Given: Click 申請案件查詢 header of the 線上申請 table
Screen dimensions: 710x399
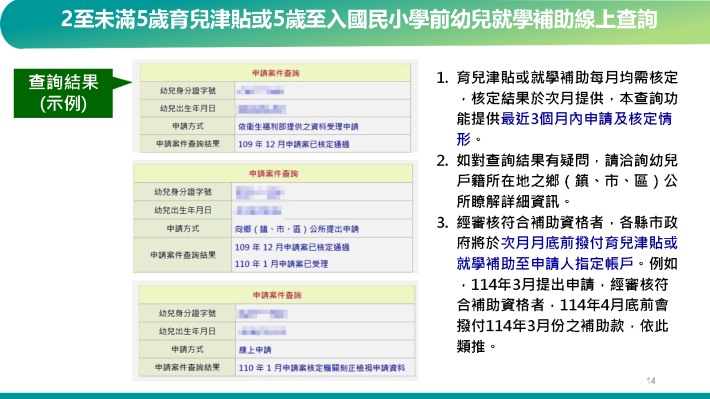Looking at the screenshot, I should pyautogui.click(x=277, y=295).
